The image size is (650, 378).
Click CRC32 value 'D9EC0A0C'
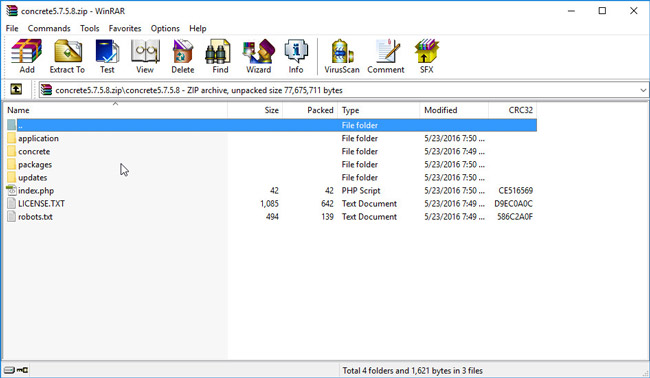pyautogui.click(x=514, y=204)
